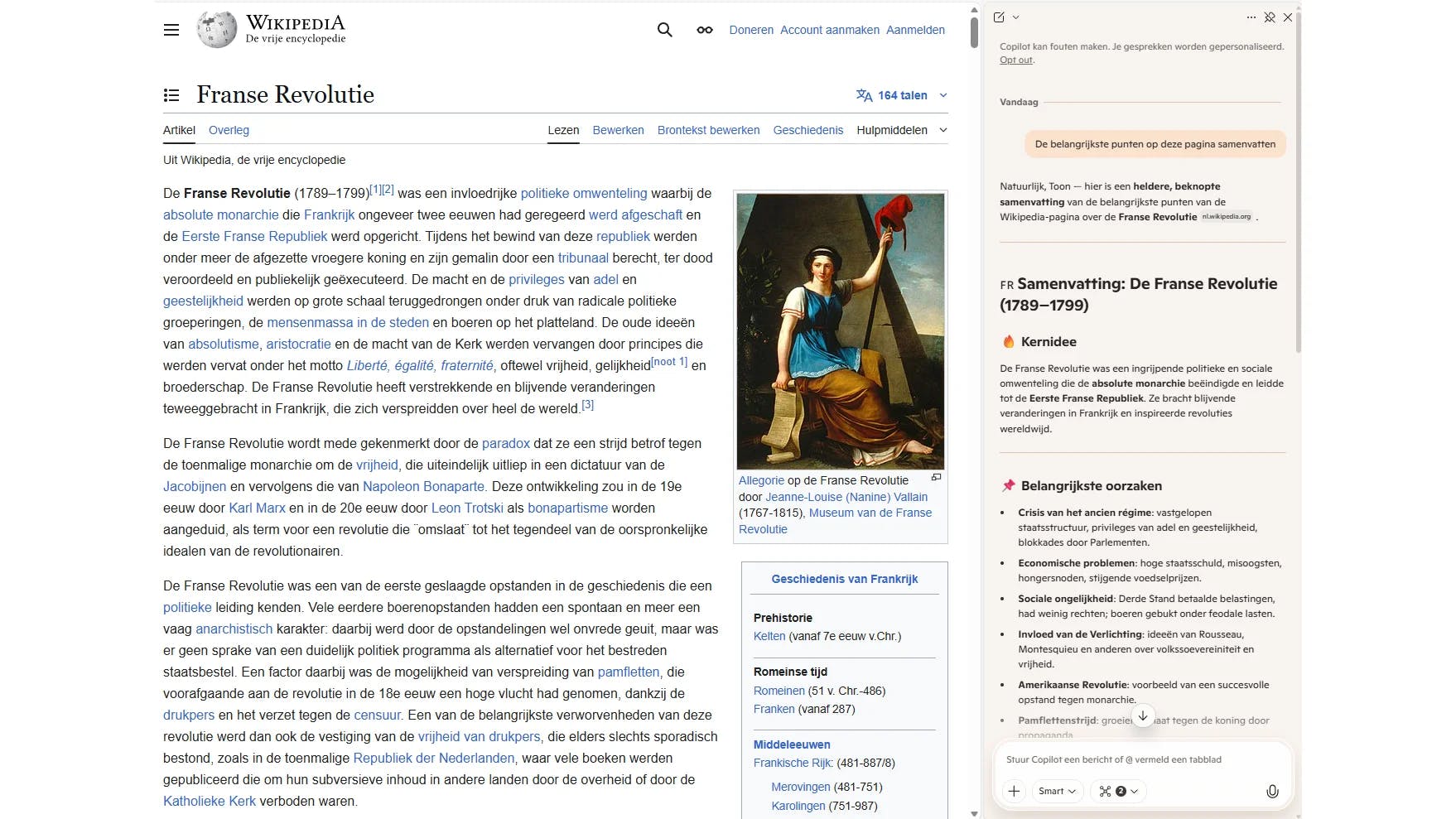Open the Romeinen link in sidebar box
Viewport: 1456px width, 819px height.
tap(779, 691)
